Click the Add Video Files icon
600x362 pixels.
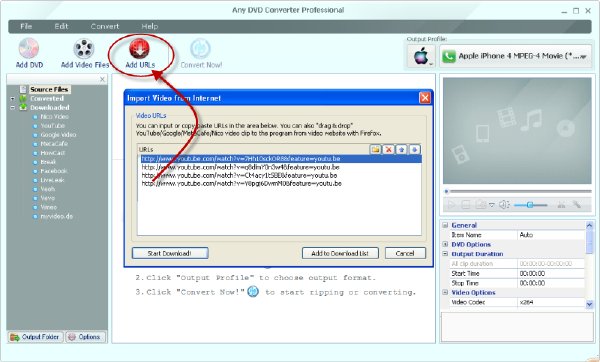click(84, 49)
